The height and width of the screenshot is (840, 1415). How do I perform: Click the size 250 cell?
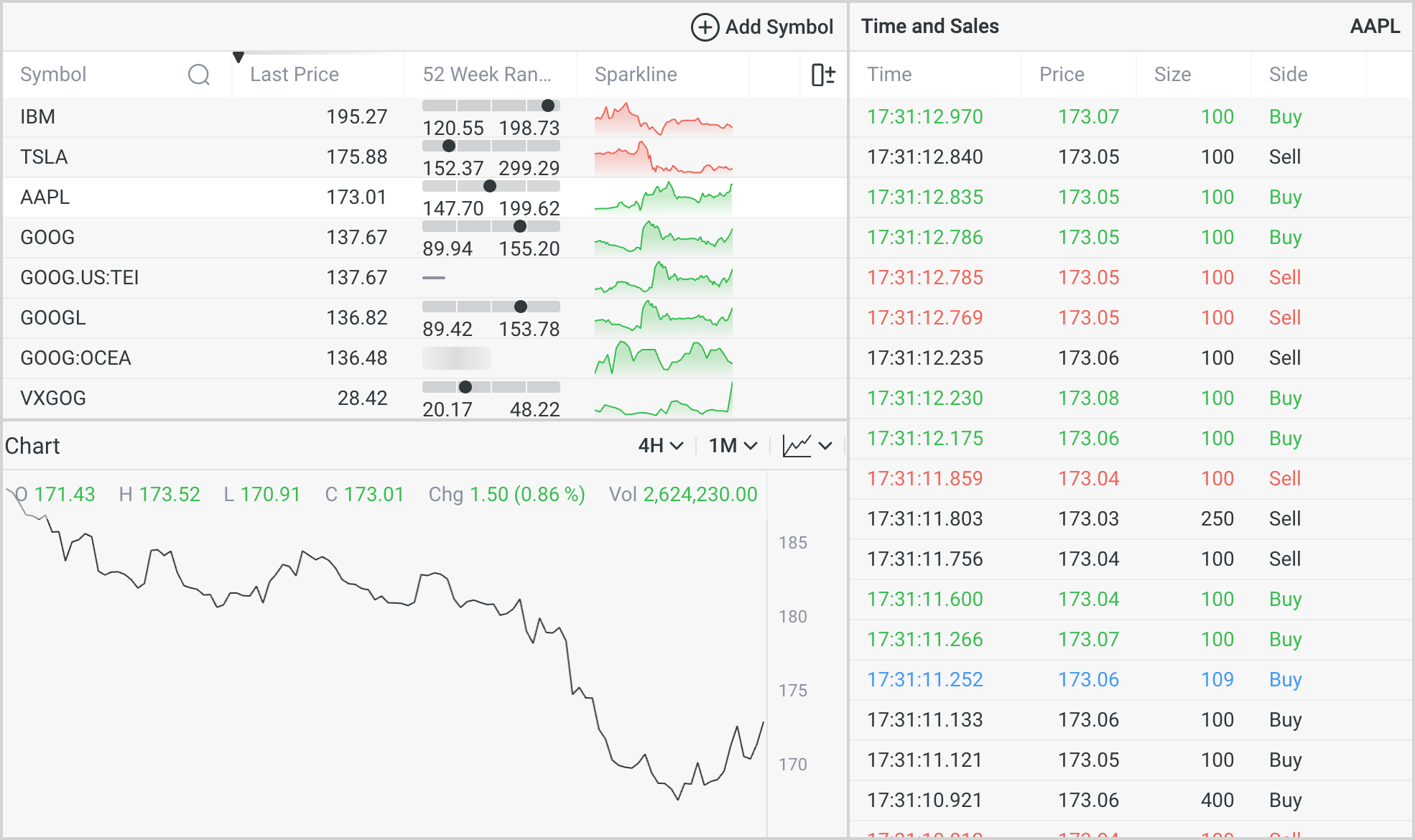point(1217,519)
